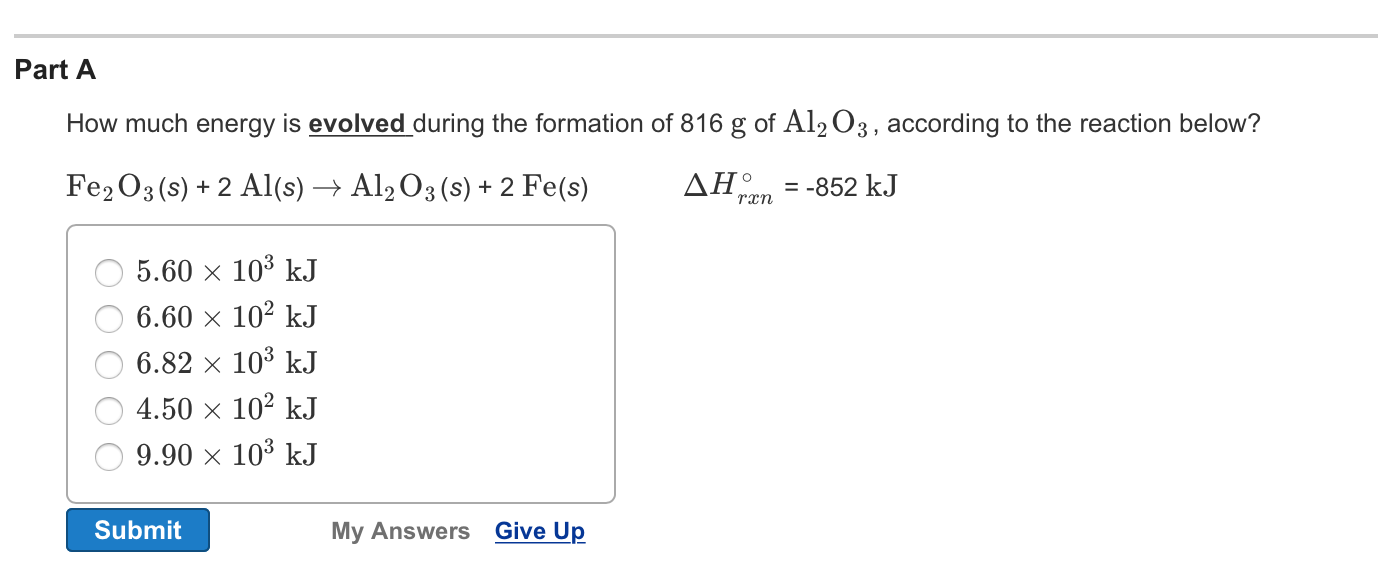Screen dimensions: 1378x580
Task: Click the Part A section heading
Action: click(x=54, y=70)
